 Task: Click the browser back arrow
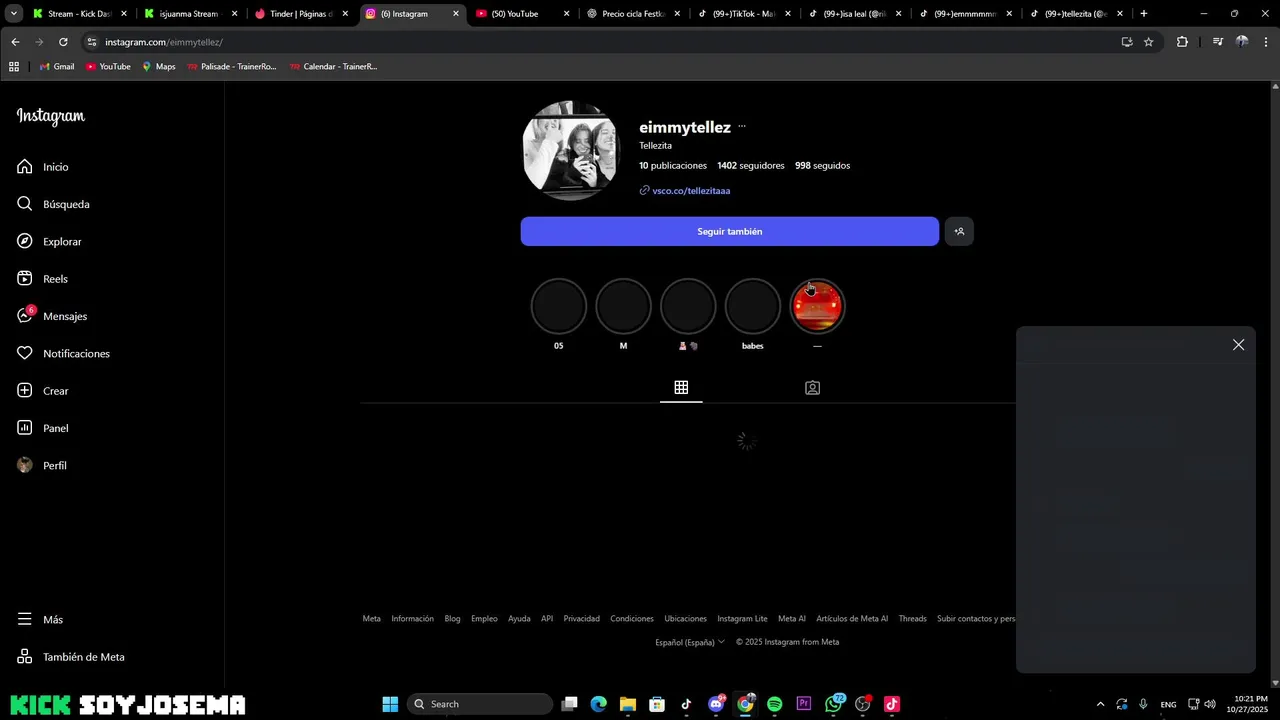point(15,42)
